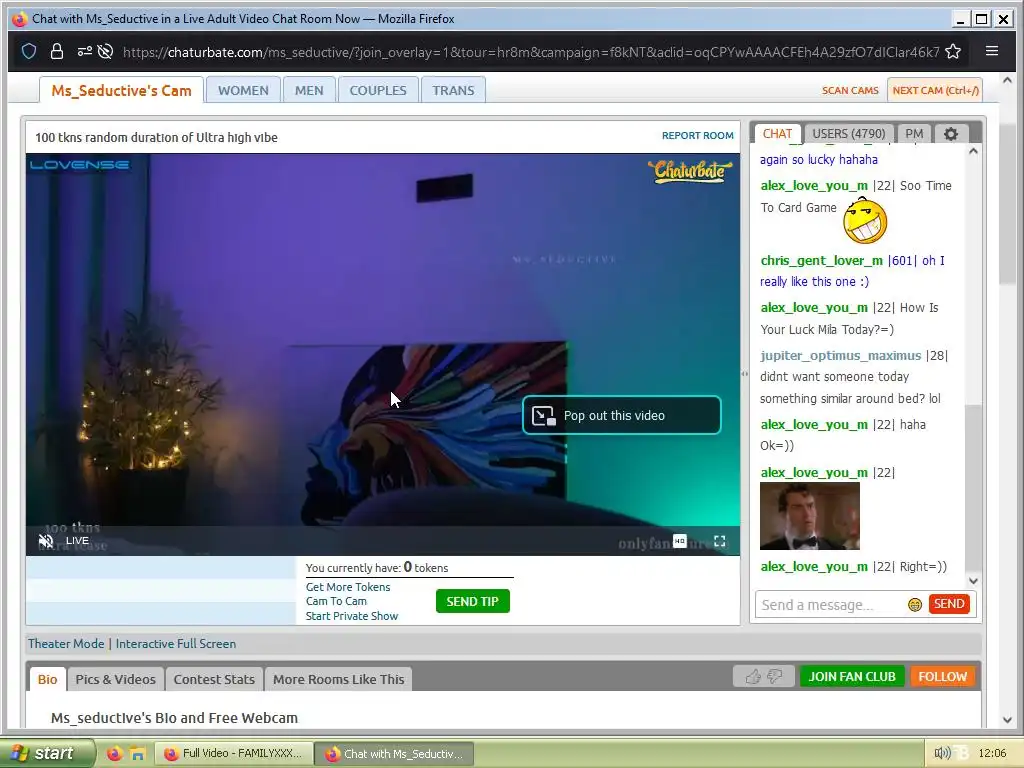This screenshot has height=768, width=1024.
Task: Click the Theater Mode link
Action: click(x=66, y=643)
